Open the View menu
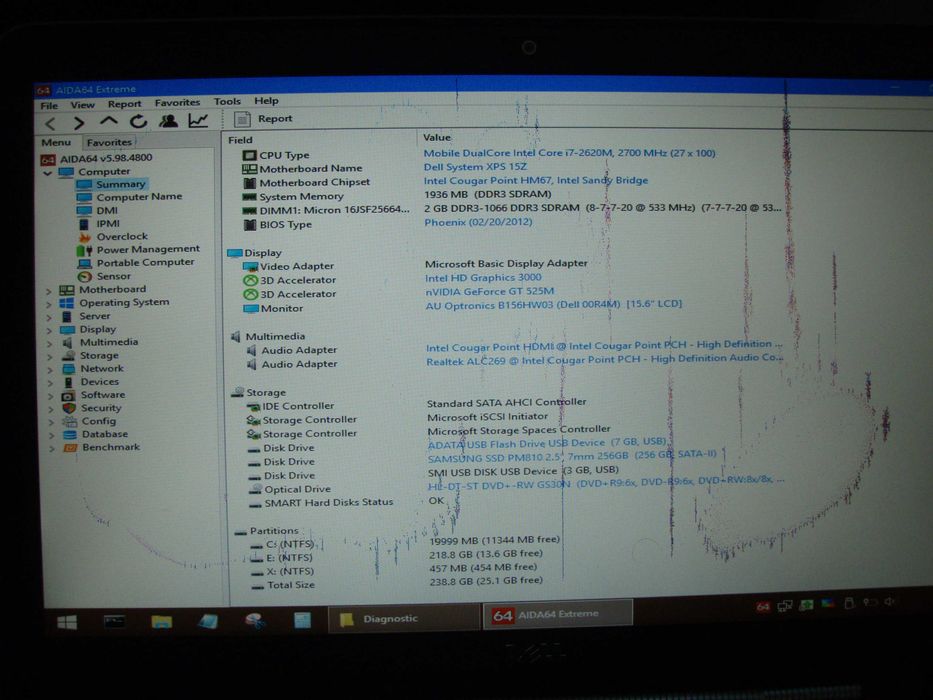The height and width of the screenshot is (700, 933). (x=82, y=105)
